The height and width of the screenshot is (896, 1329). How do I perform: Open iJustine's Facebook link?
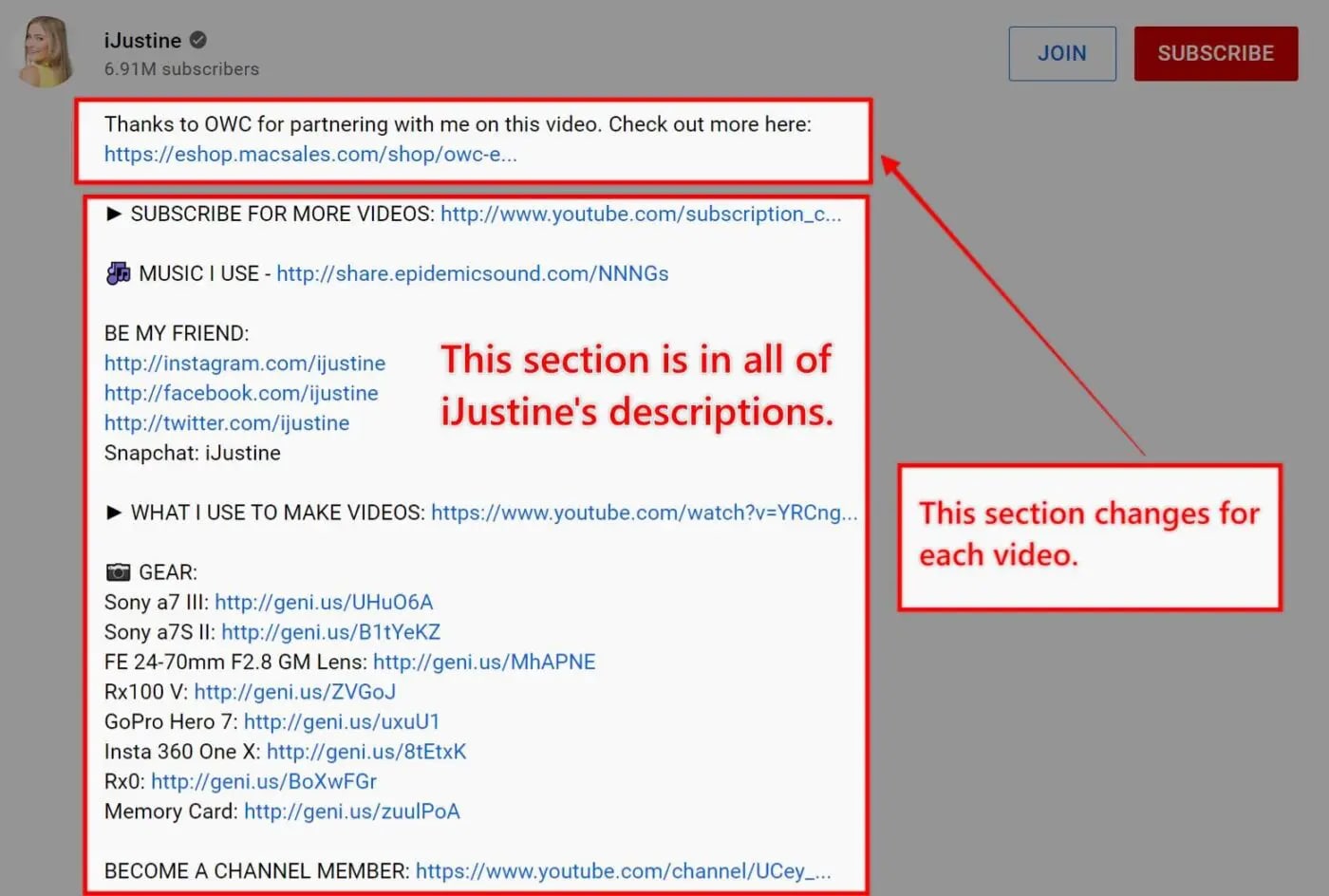(241, 392)
